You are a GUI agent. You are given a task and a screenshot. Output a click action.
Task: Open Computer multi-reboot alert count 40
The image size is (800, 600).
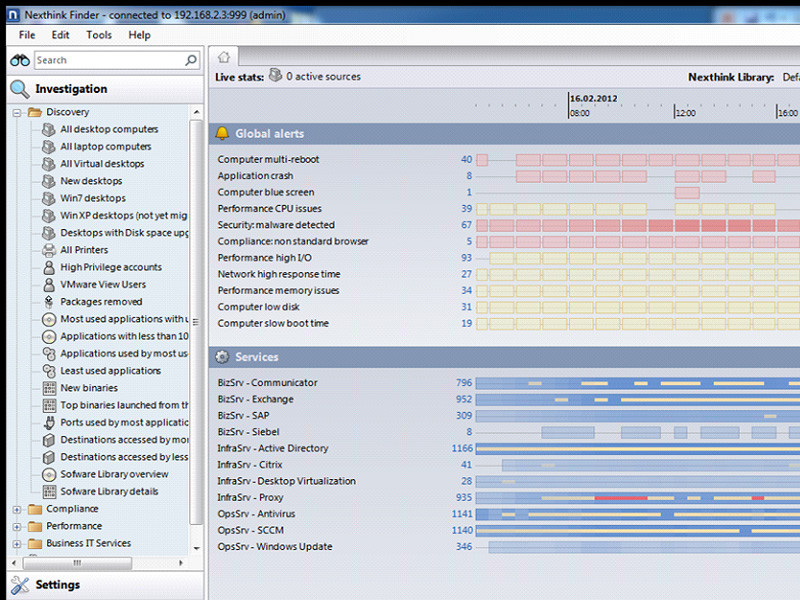[466, 160]
